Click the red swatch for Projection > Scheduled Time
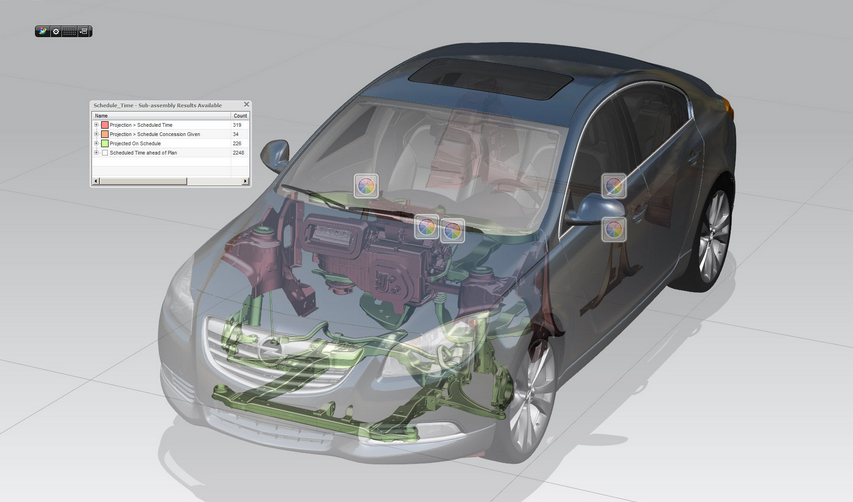Viewport: 853px width, 502px height. point(105,125)
